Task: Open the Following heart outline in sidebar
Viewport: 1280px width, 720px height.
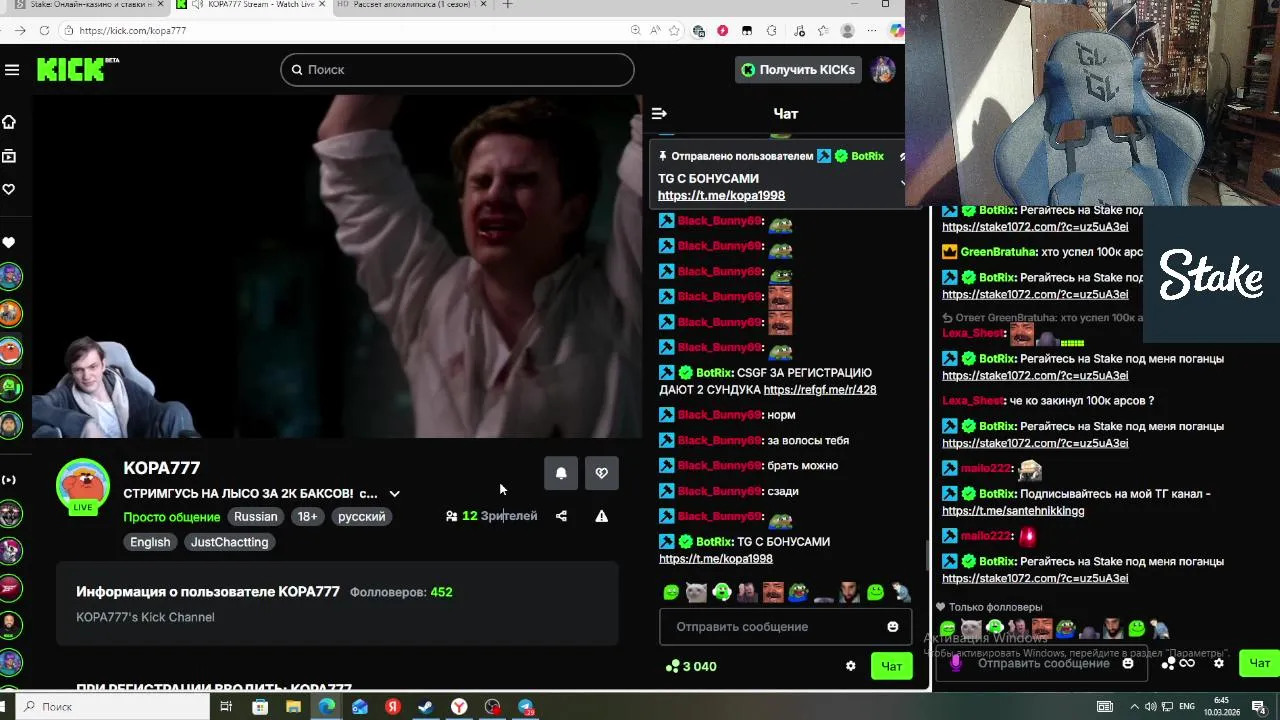Action: coord(9,189)
